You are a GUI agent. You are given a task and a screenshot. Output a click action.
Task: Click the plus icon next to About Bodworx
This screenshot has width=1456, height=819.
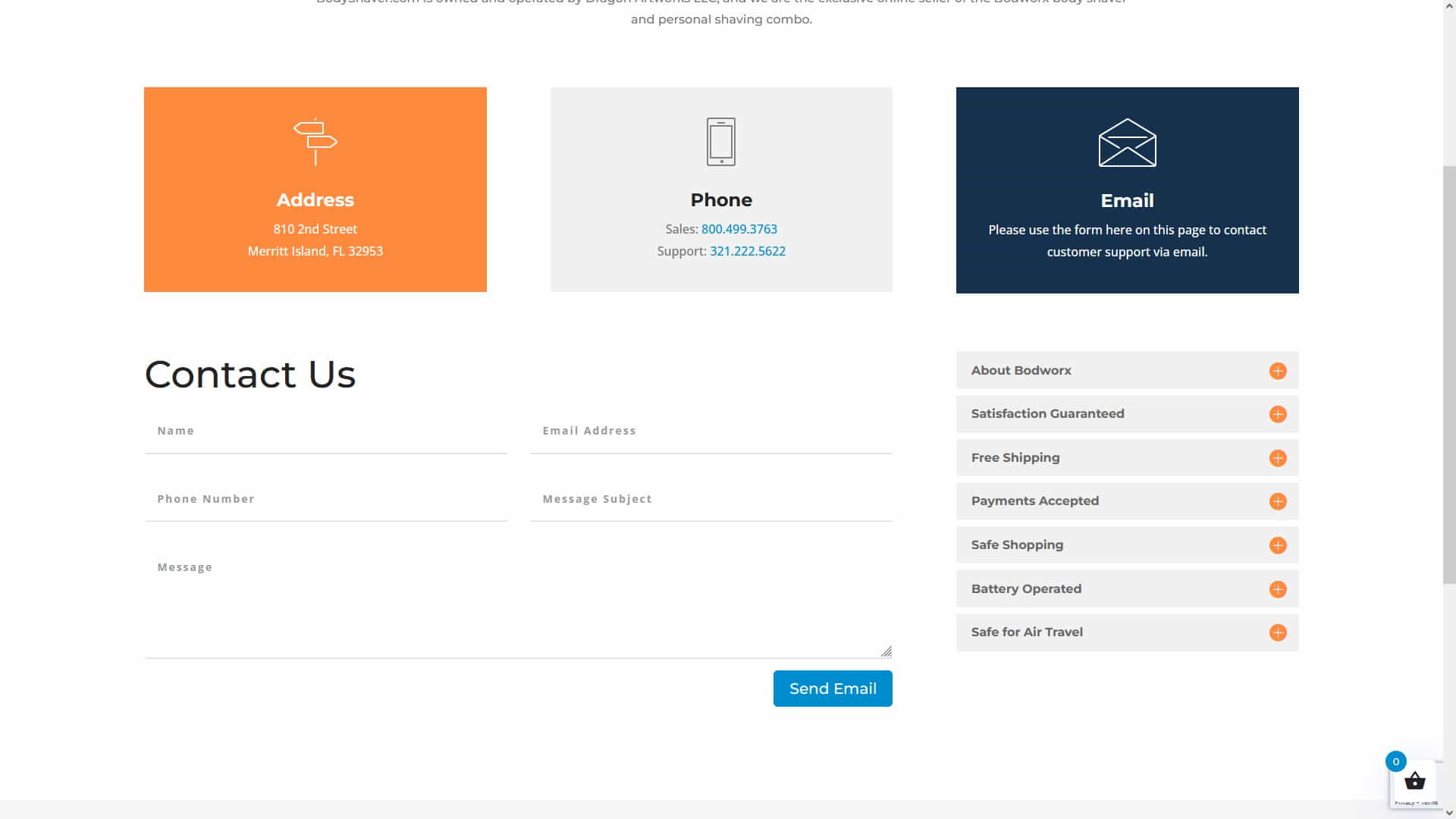pyautogui.click(x=1279, y=370)
